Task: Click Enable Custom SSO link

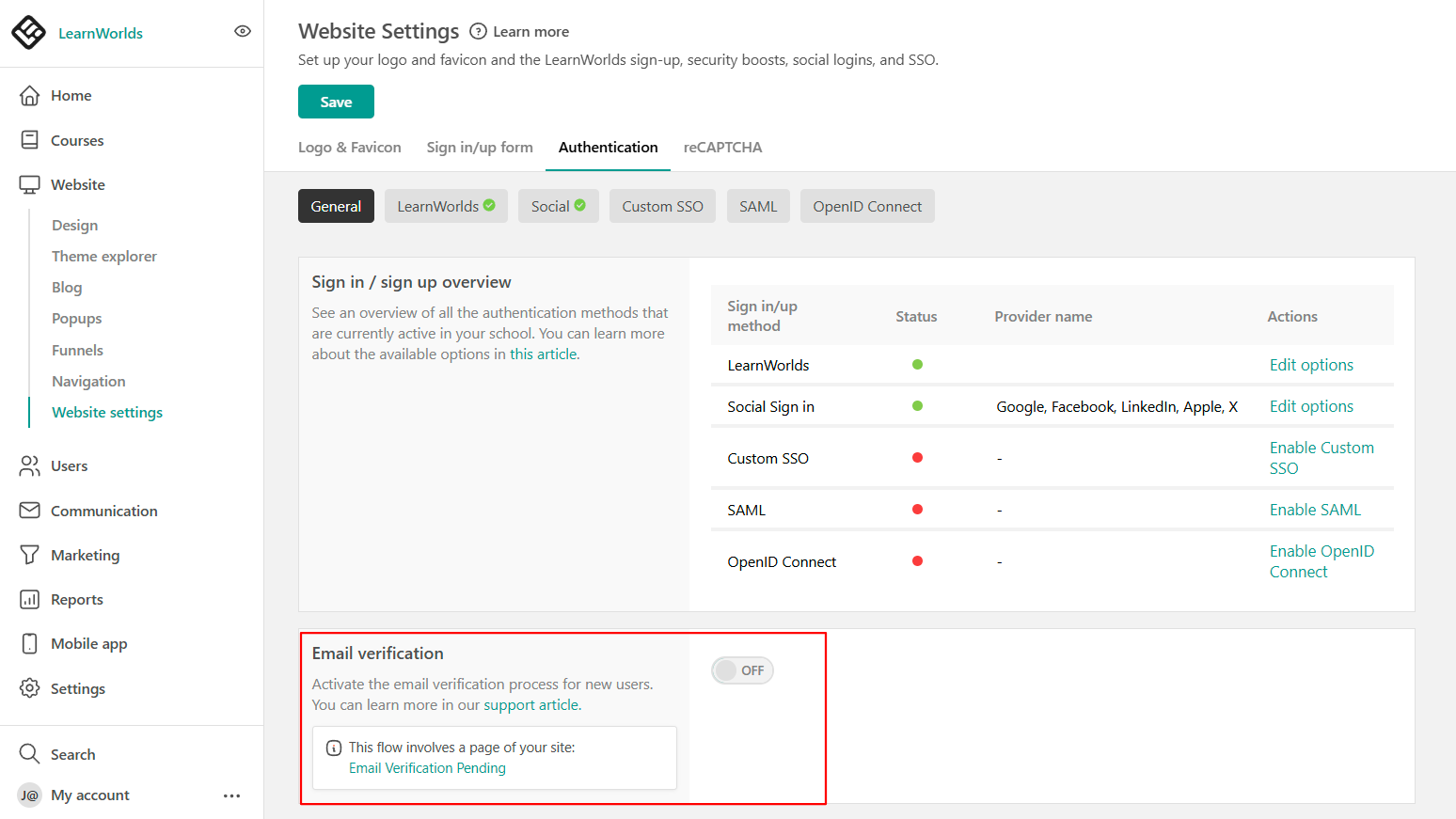Action: coord(1321,458)
